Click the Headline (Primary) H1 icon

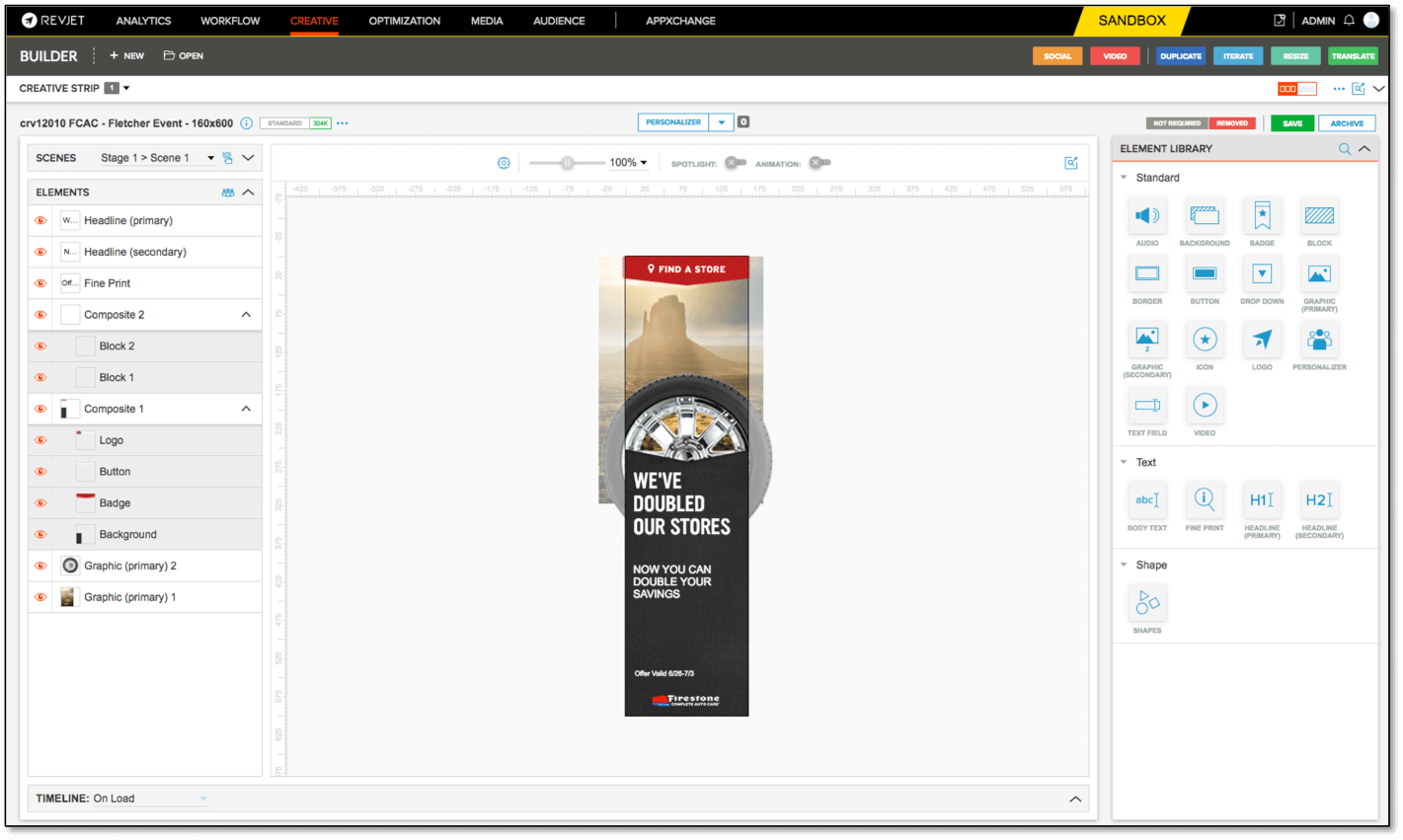1262,500
